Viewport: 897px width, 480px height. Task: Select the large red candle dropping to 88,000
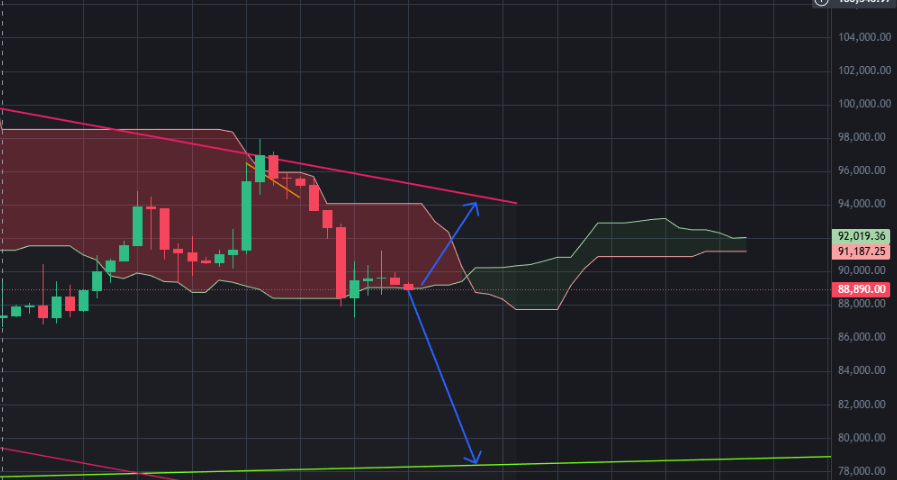[x=341, y=262]
